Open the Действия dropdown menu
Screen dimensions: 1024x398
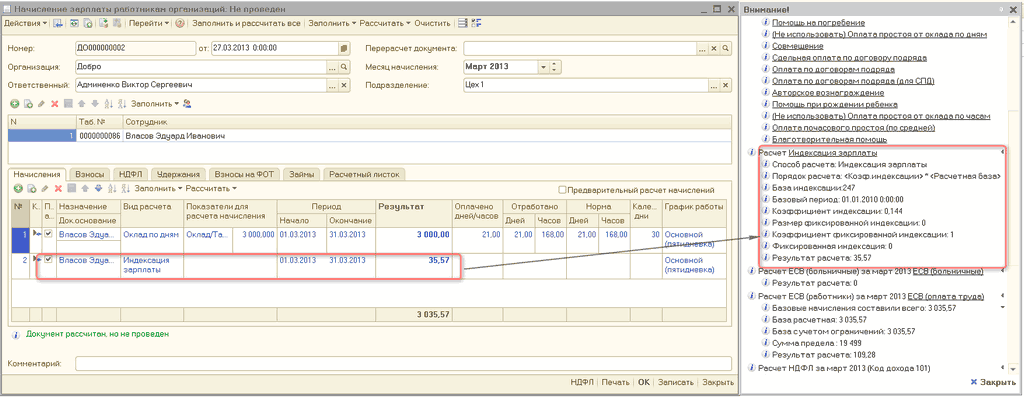[x=25, y=23]
